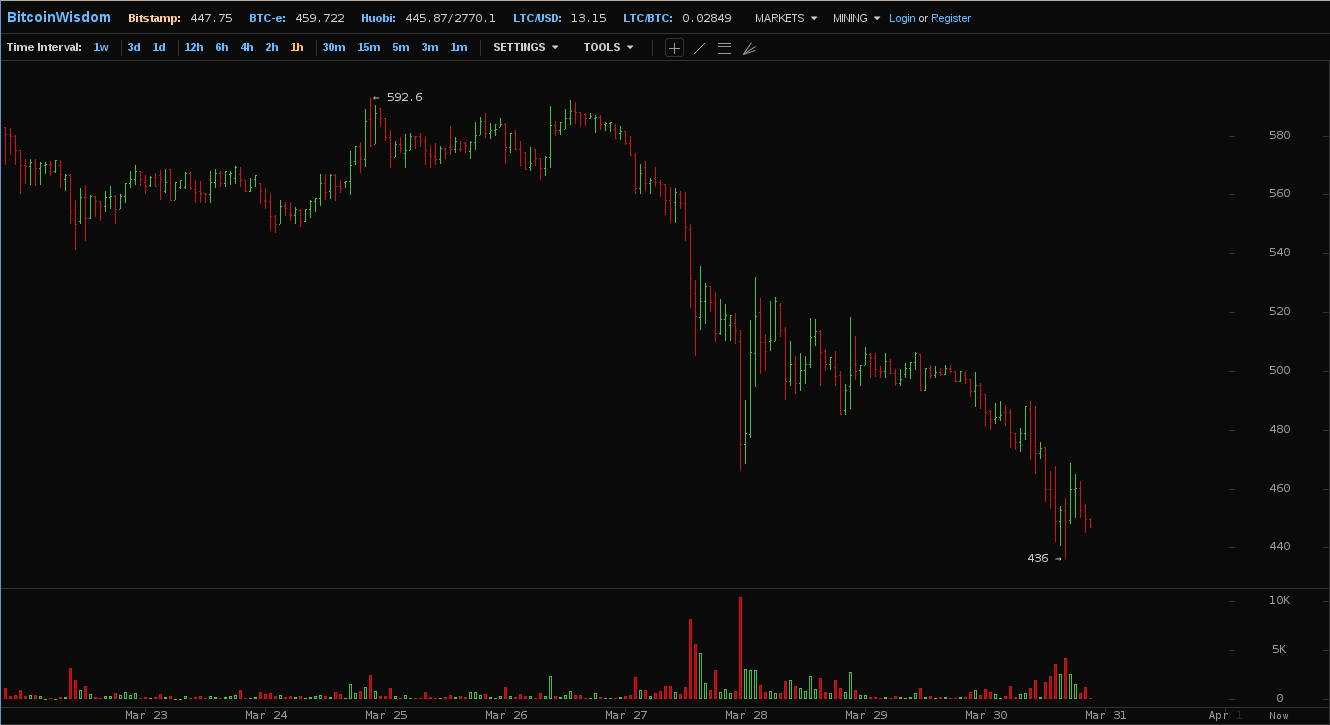Select the trend line drawing tool
The width and height of the screenshot is (1330, 725).
click(x=700, y=48)
